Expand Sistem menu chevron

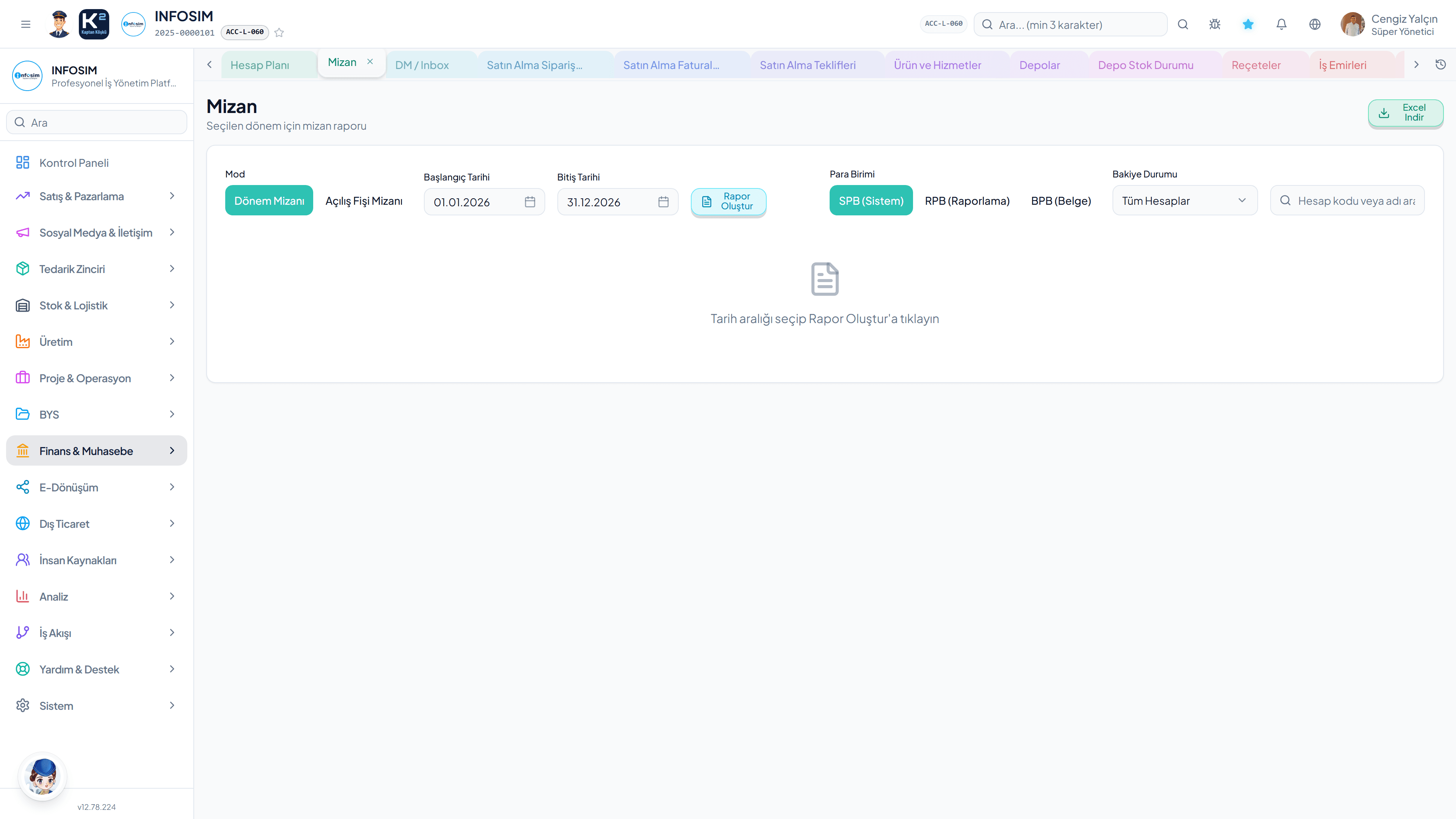click(173, 705)
